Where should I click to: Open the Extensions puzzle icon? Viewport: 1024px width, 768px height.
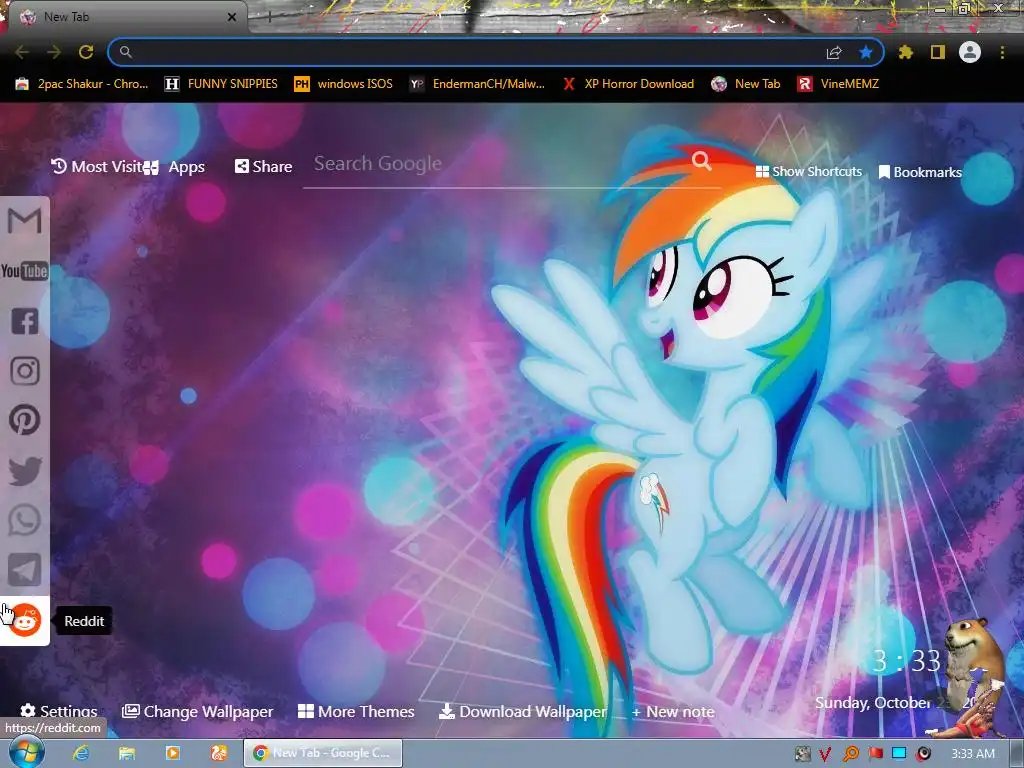pos(906,52)
